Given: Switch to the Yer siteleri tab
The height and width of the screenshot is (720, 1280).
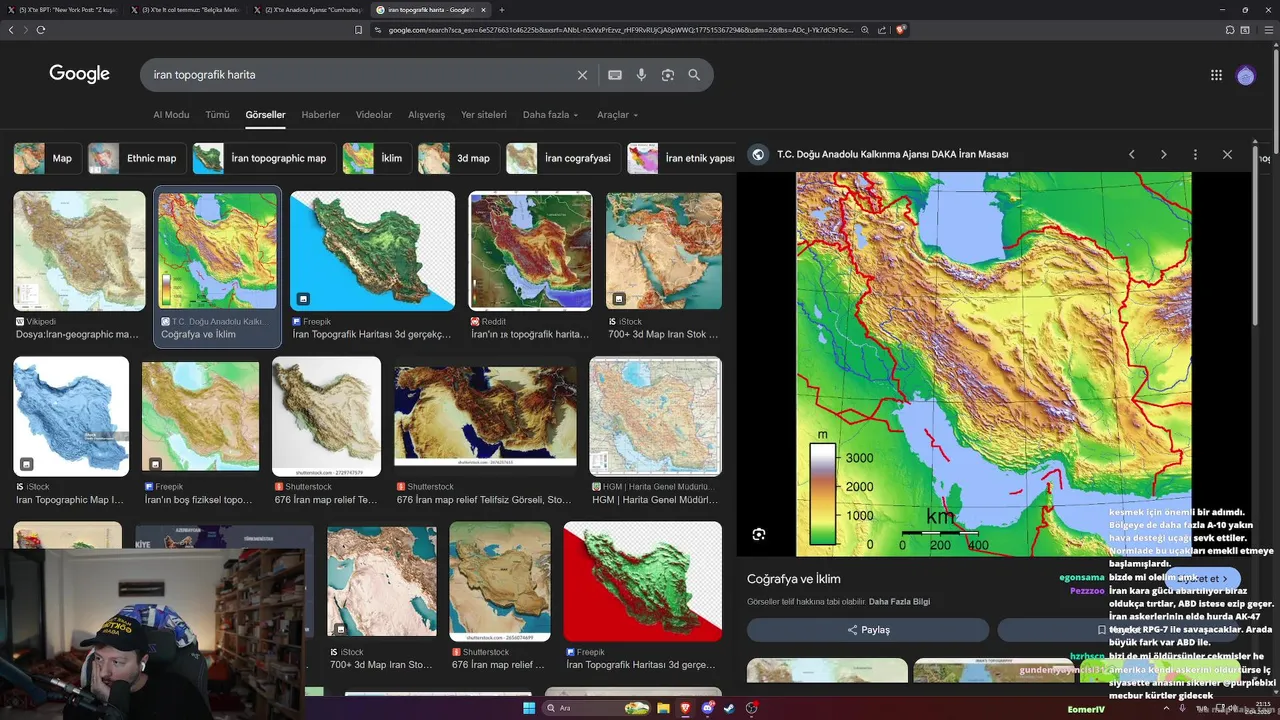Looking at the screenshot, I should click(484, 115).
